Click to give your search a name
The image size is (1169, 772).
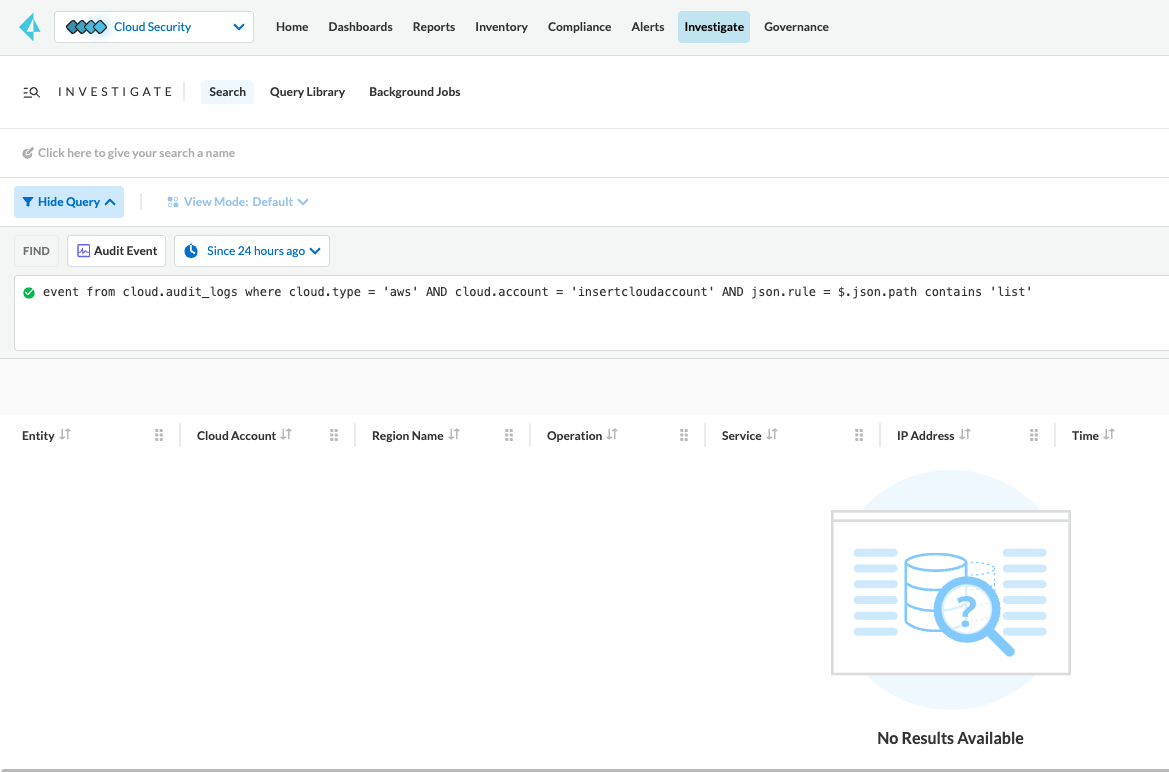[x=136, y=153]
